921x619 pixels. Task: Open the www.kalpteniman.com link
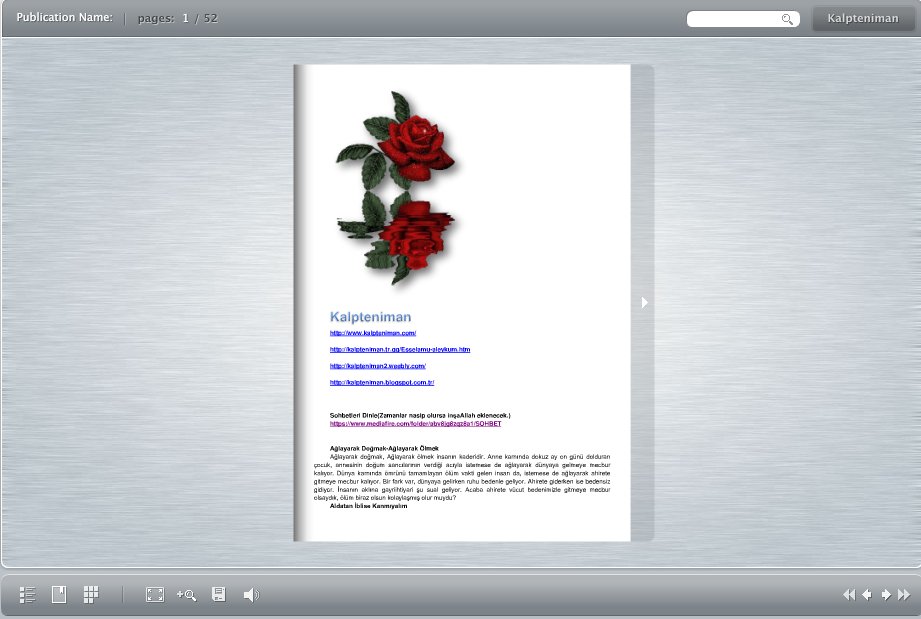[x=373, y=332]
